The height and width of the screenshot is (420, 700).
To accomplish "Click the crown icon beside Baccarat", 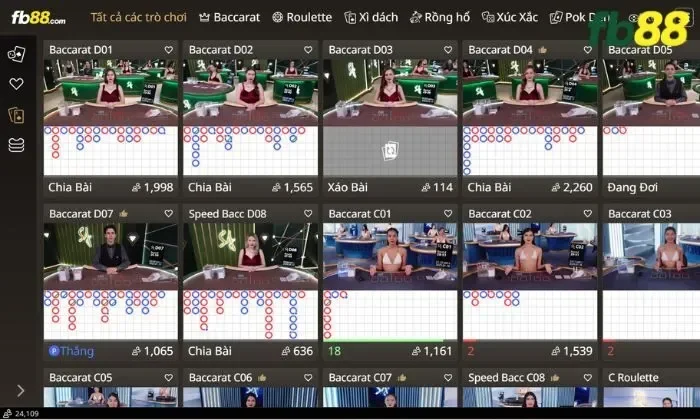I will (205, 18).
